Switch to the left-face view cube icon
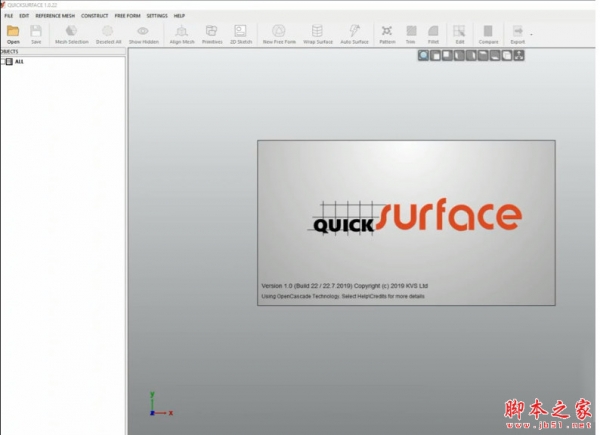The width and height of the screenshot is (600, 435). tap(459, 55)
